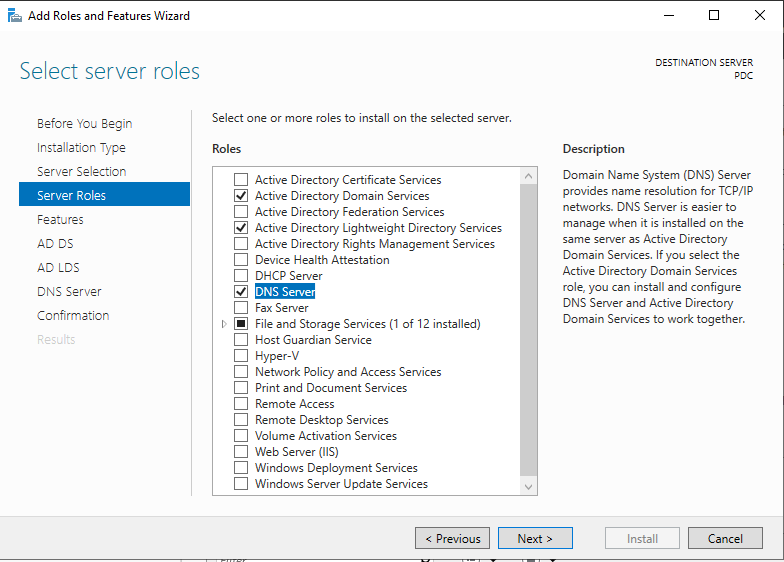The width and height of the screenshot is (784, 562).
Task: Cancel the Add Roles wizard
Action: click(x=725, y=539)
